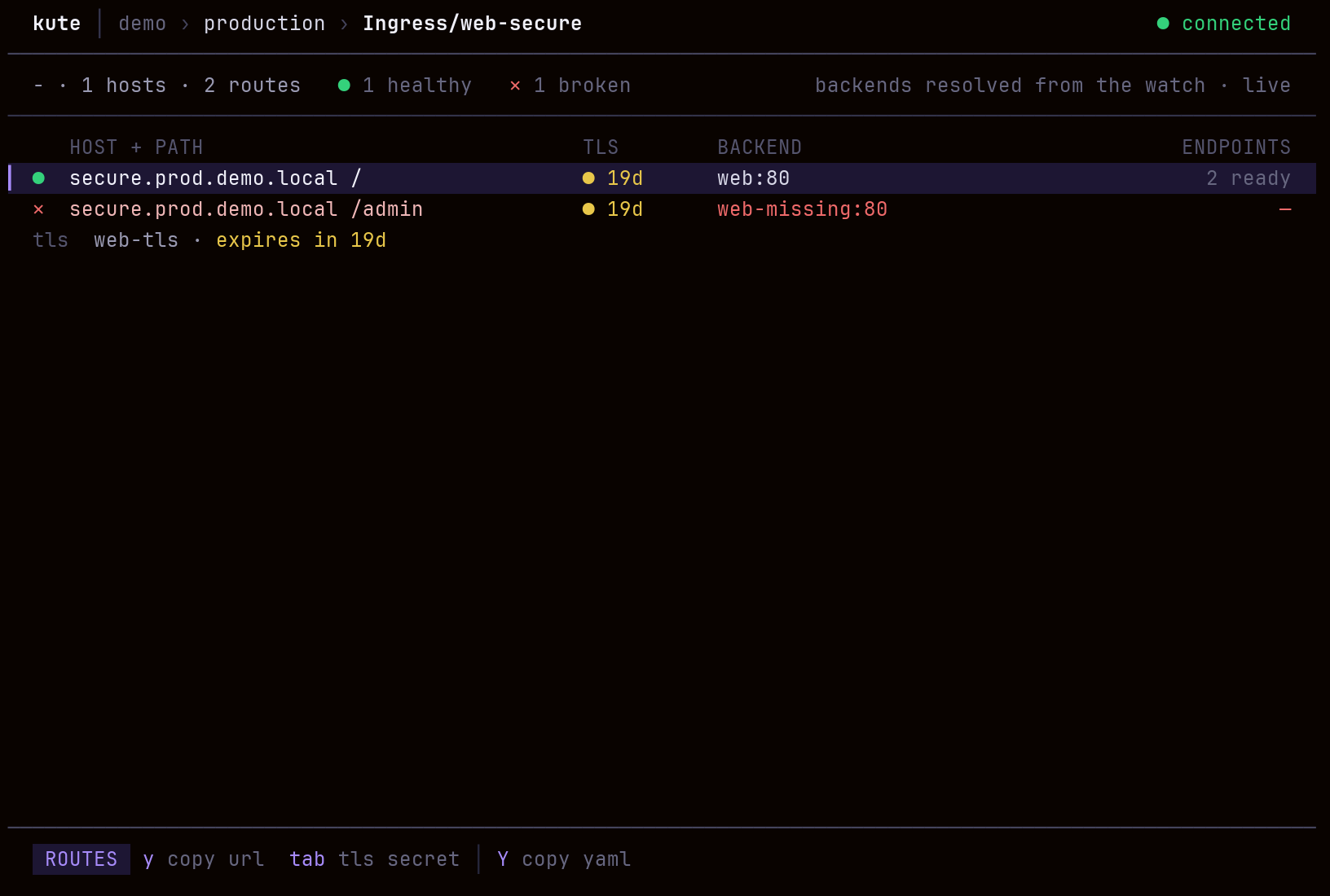This screenshot has width=1330, height=896.
Task: Click the red broken cross icon
Action: tap(515, 86)
